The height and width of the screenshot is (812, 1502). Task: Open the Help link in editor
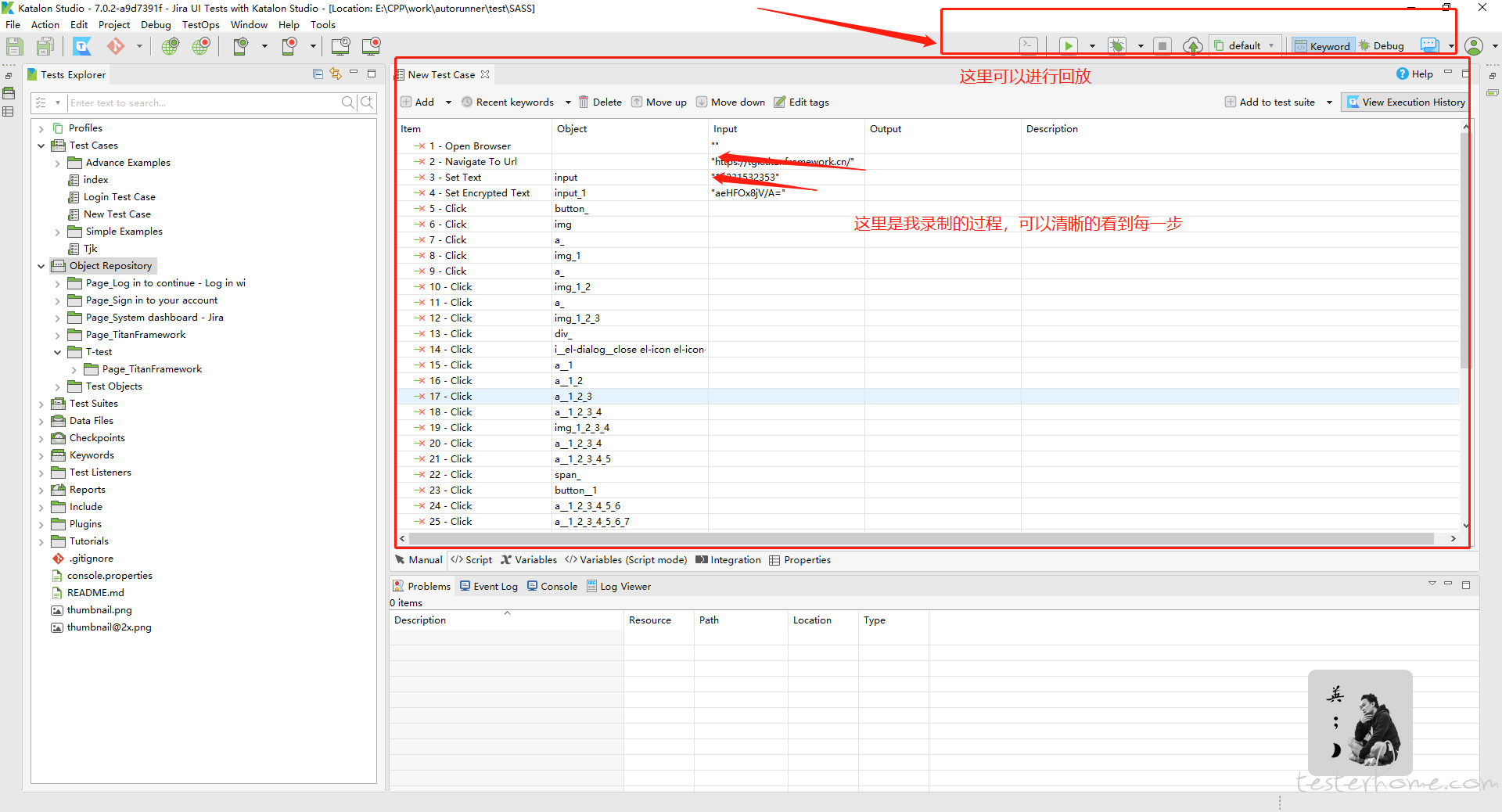coord(1415,74)
